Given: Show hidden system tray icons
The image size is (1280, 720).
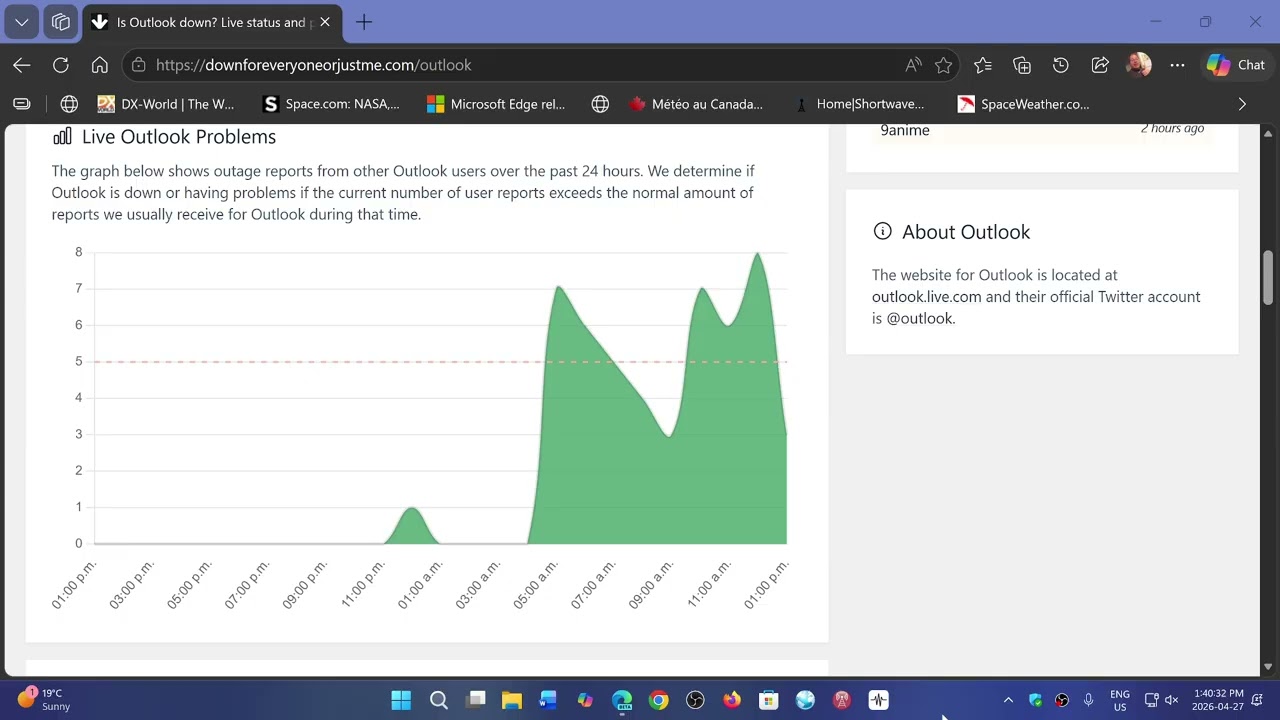Looking at the screenshot, I should point(1008,700).
